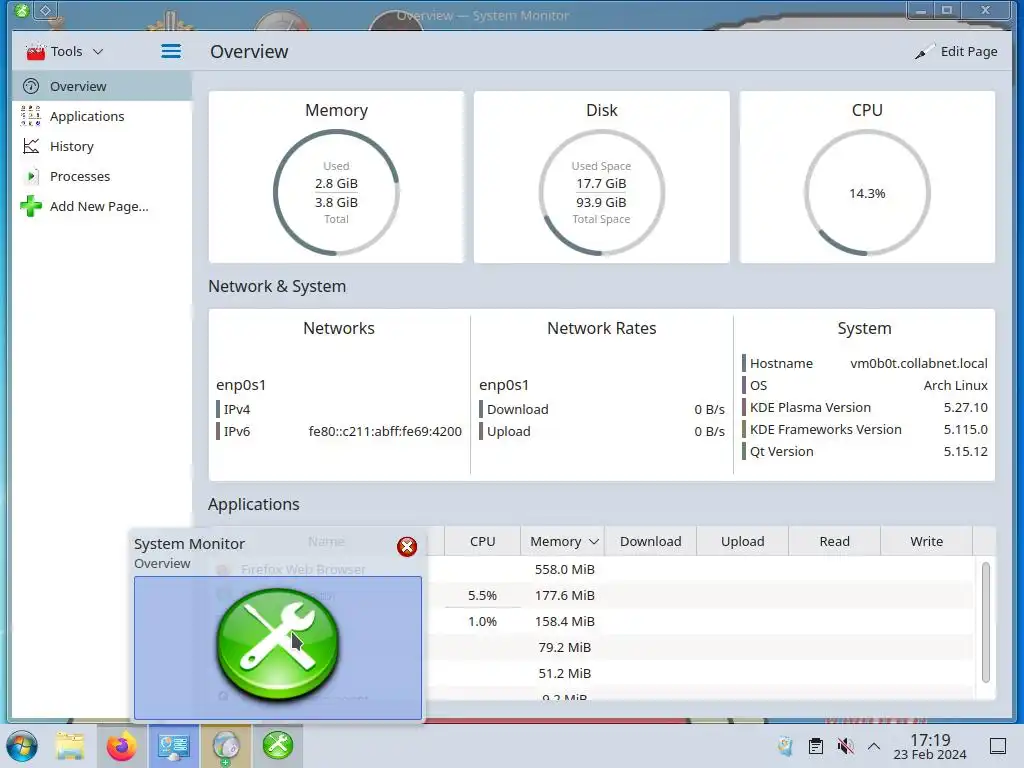Click the green plus Add New Page icon
The width and height of the screenshot is (1024, 768).
pos(31,206)
